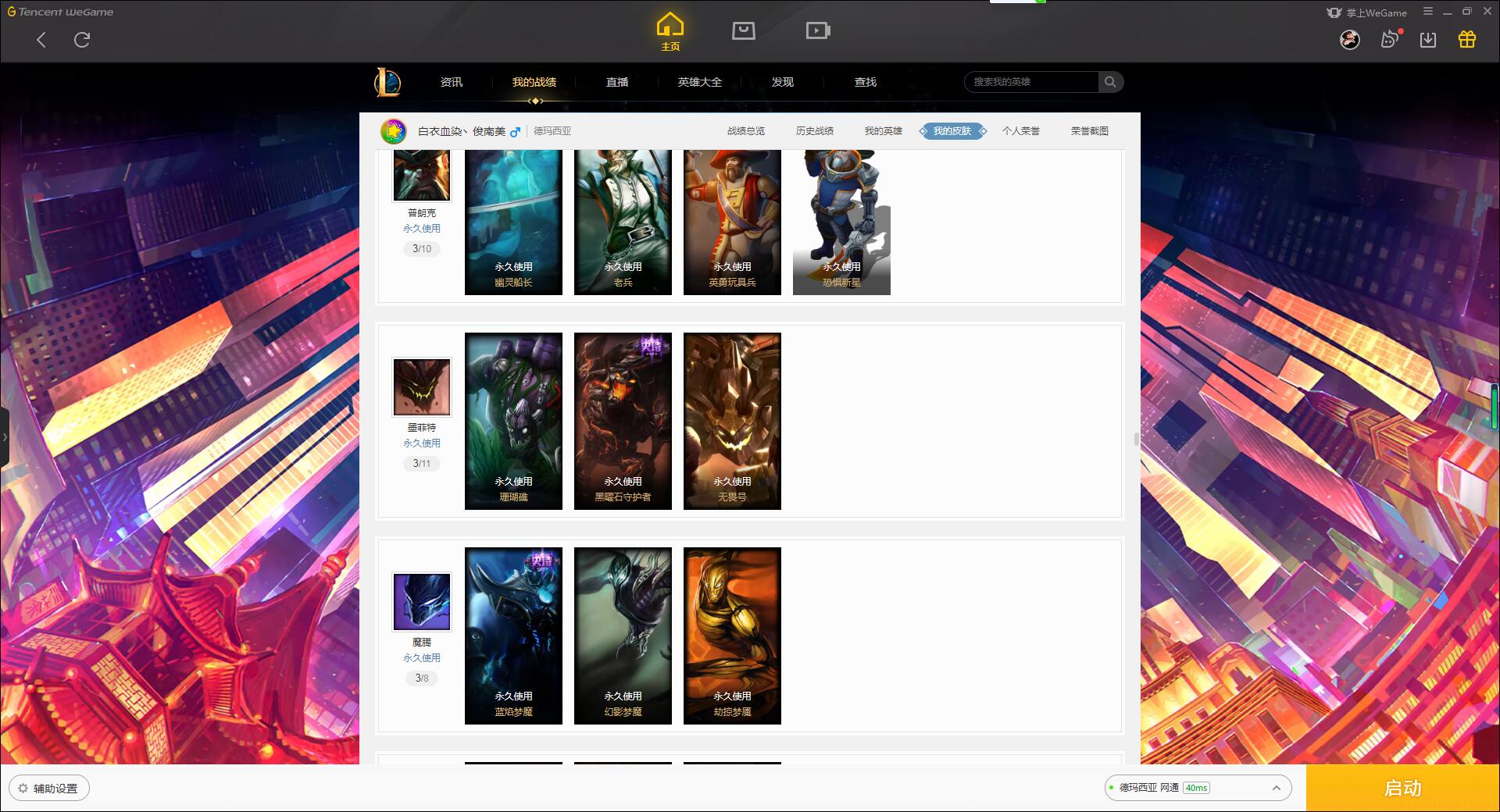The width and height of the screenshot is (1500, 812).
Task: Open 历史战绩 sub-tab
Action: (815, 131)
